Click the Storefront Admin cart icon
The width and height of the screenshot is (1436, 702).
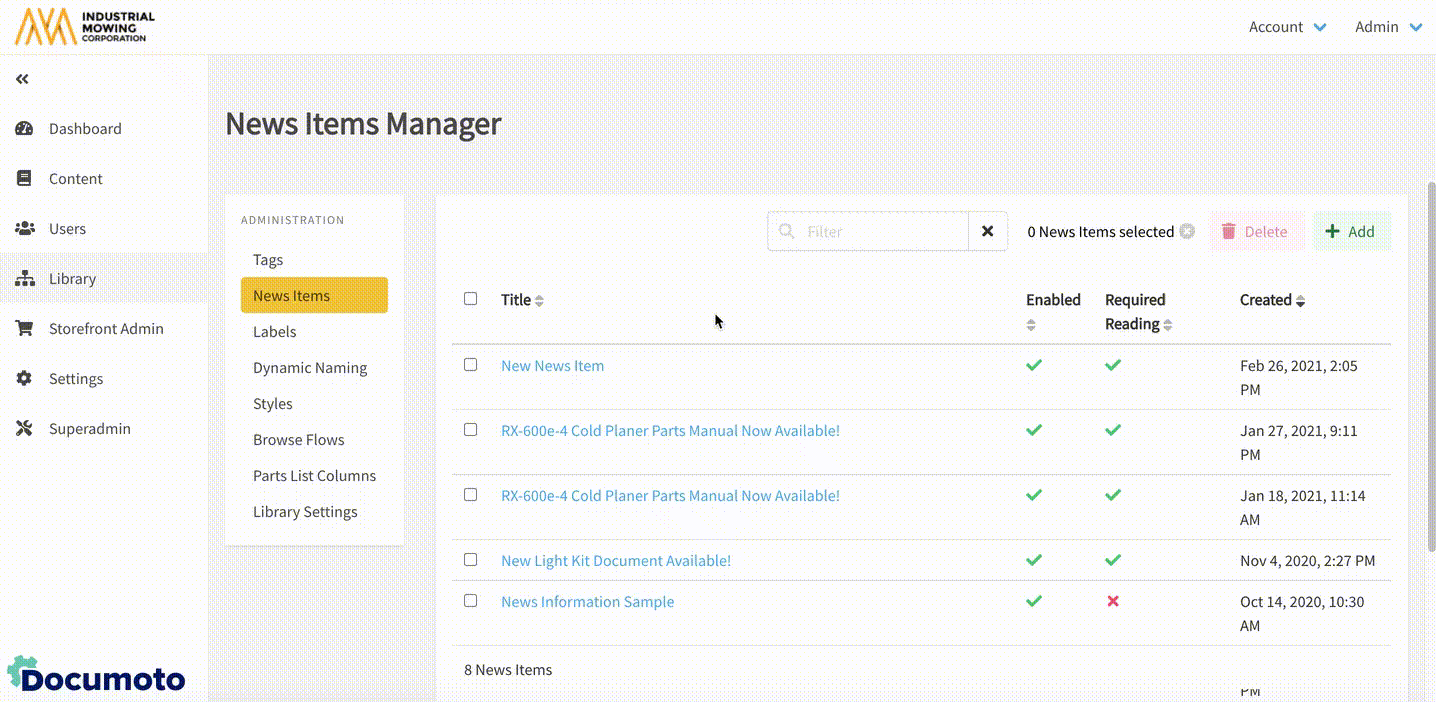point(25,329)
